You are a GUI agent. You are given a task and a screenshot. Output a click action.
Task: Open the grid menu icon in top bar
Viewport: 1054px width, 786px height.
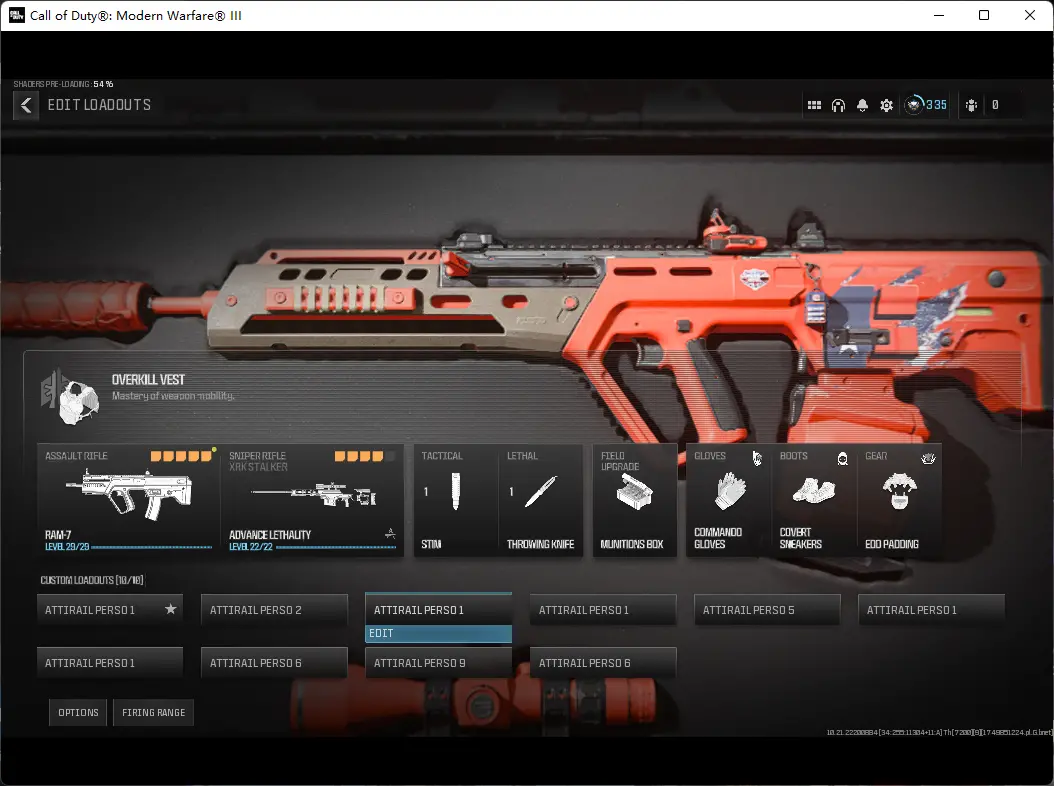[x=814, y=106]
